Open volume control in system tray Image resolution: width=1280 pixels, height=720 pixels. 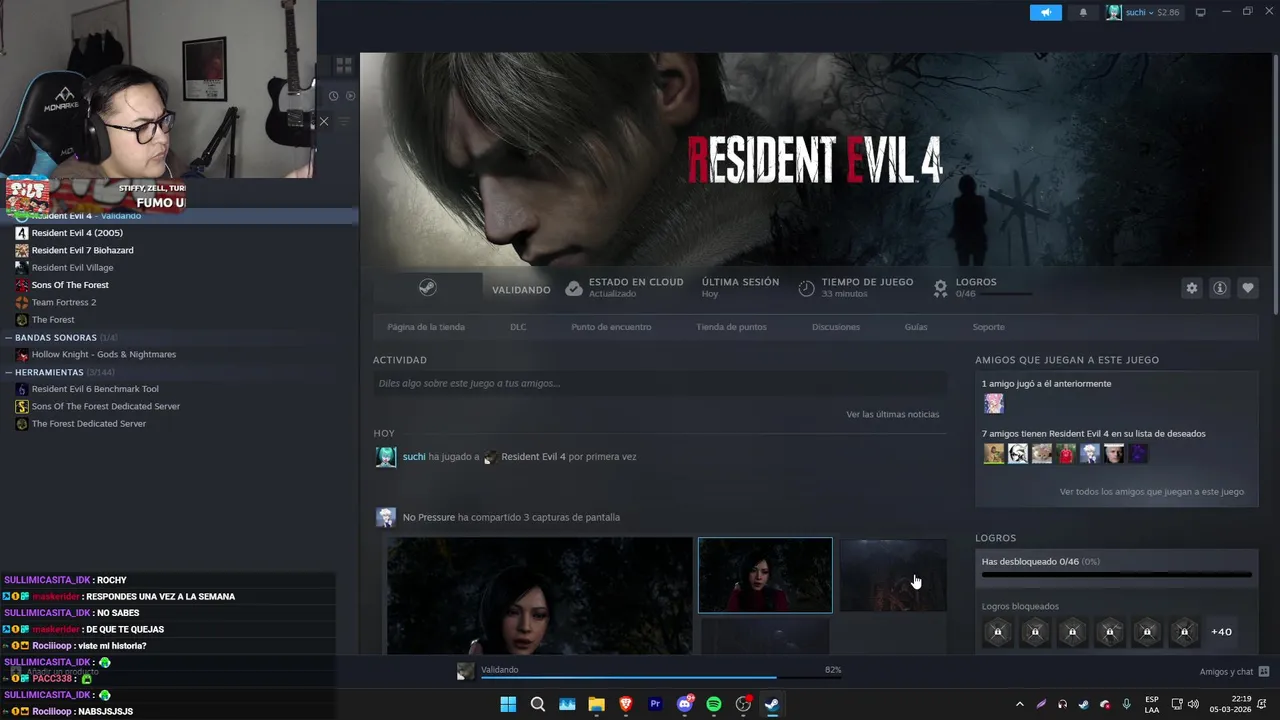[1193, 704]
